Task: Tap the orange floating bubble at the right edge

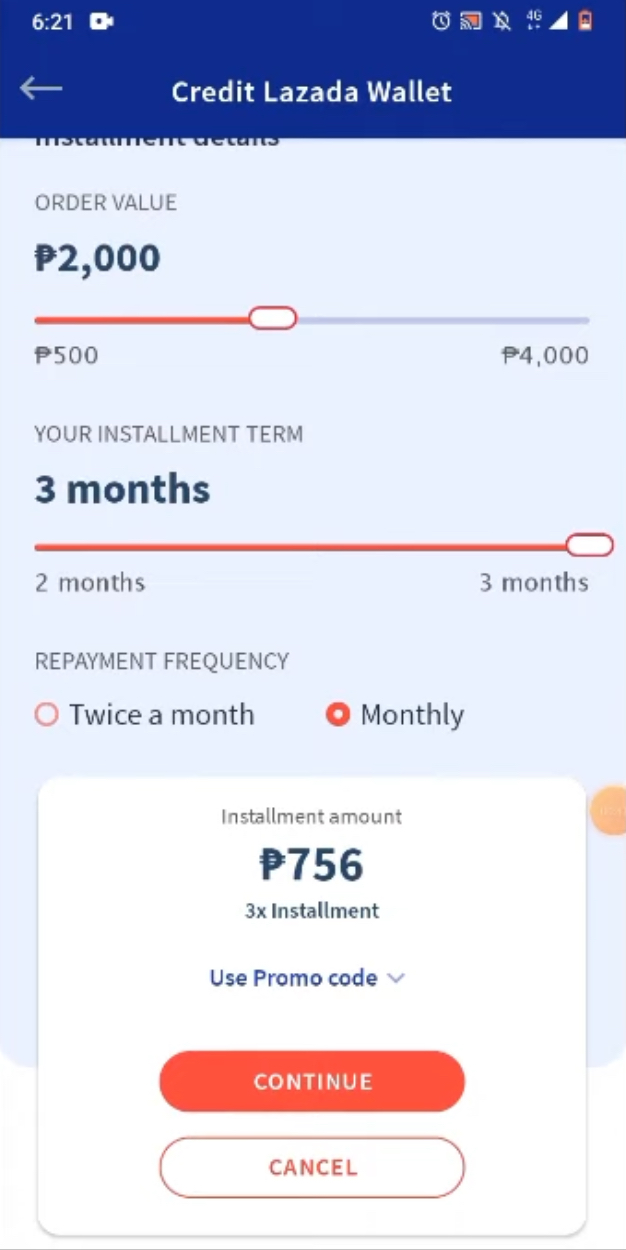Action: point(608,810)
